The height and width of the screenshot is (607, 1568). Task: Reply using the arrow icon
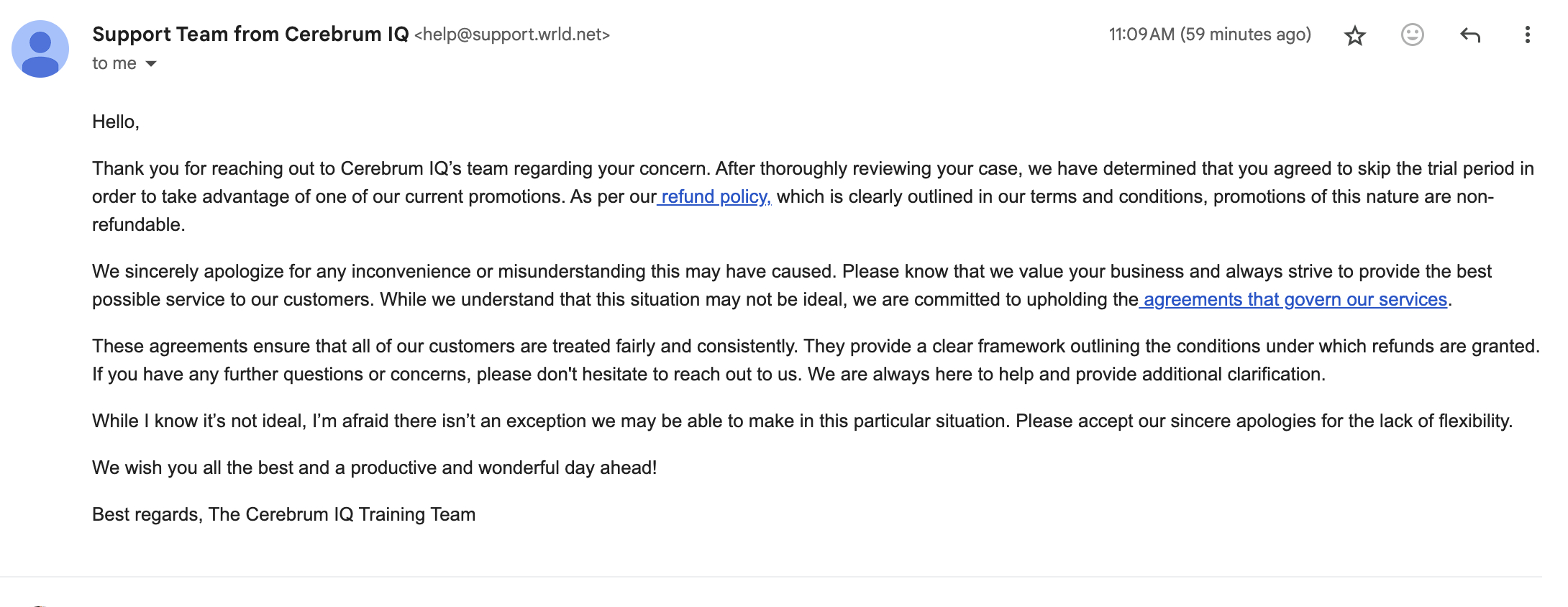coord(1470,35)
